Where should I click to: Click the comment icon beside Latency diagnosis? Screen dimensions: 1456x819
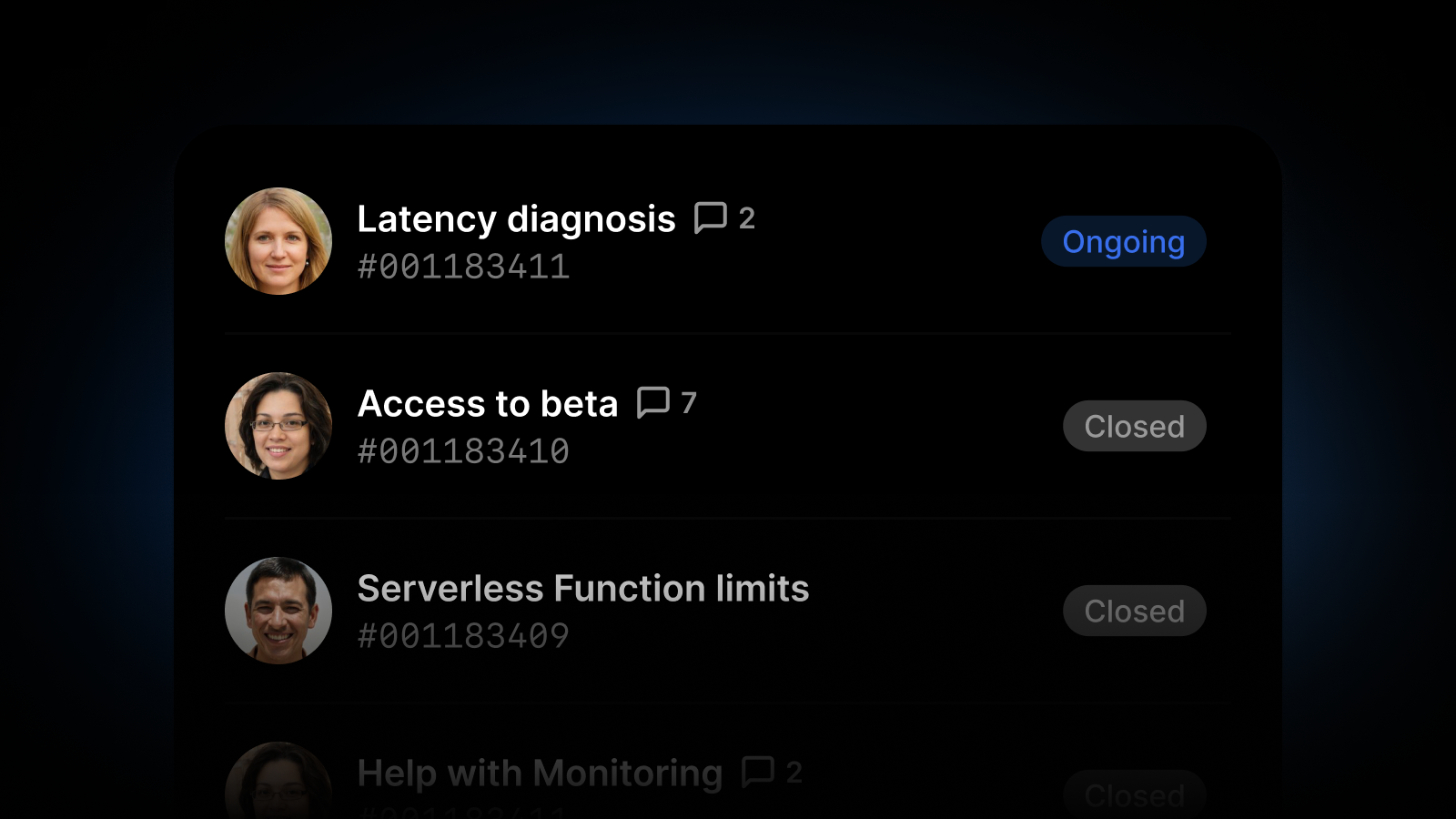(x=710, y=218)
